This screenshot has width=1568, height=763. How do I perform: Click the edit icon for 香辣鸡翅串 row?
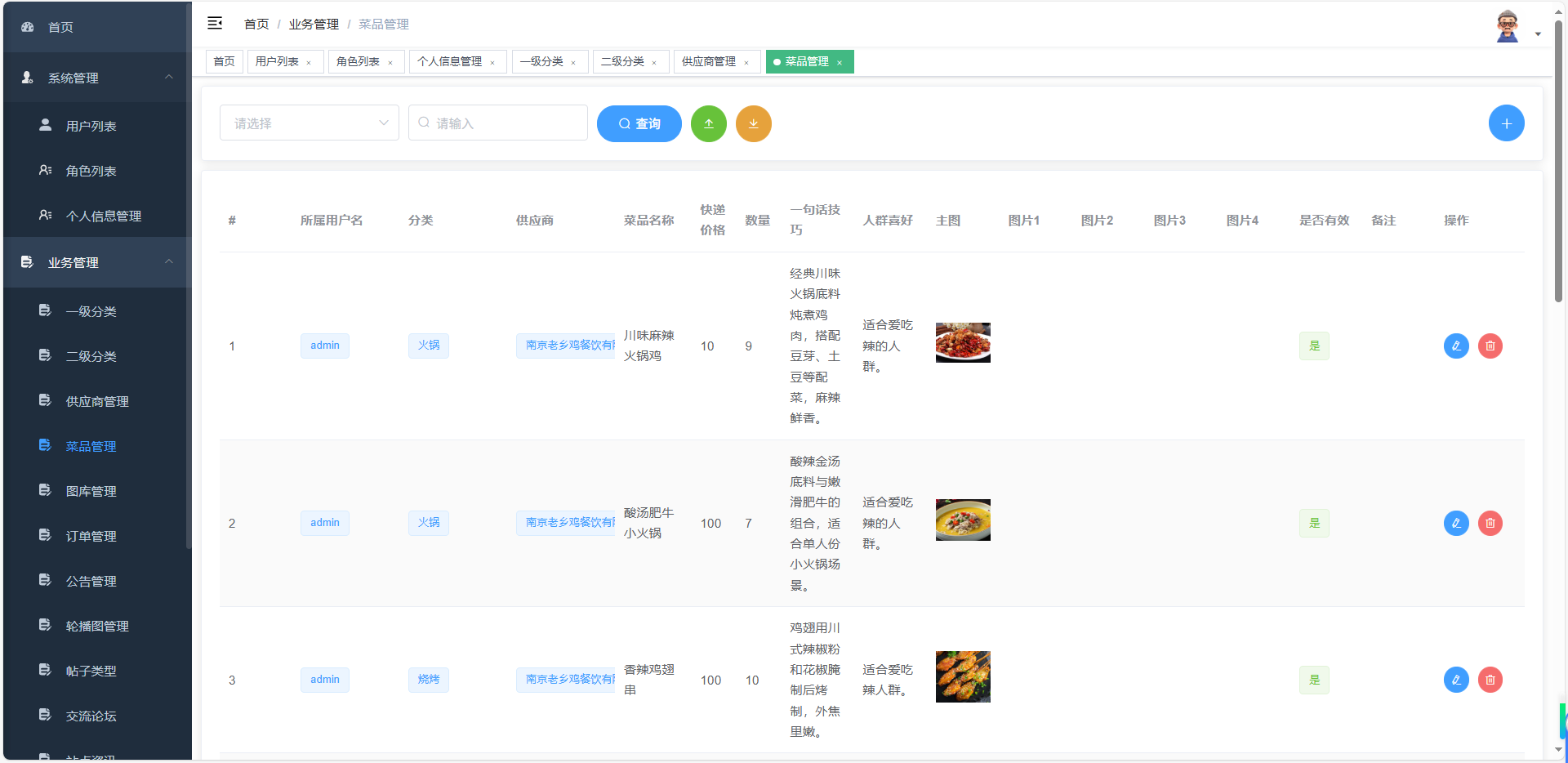[1456, 679]
